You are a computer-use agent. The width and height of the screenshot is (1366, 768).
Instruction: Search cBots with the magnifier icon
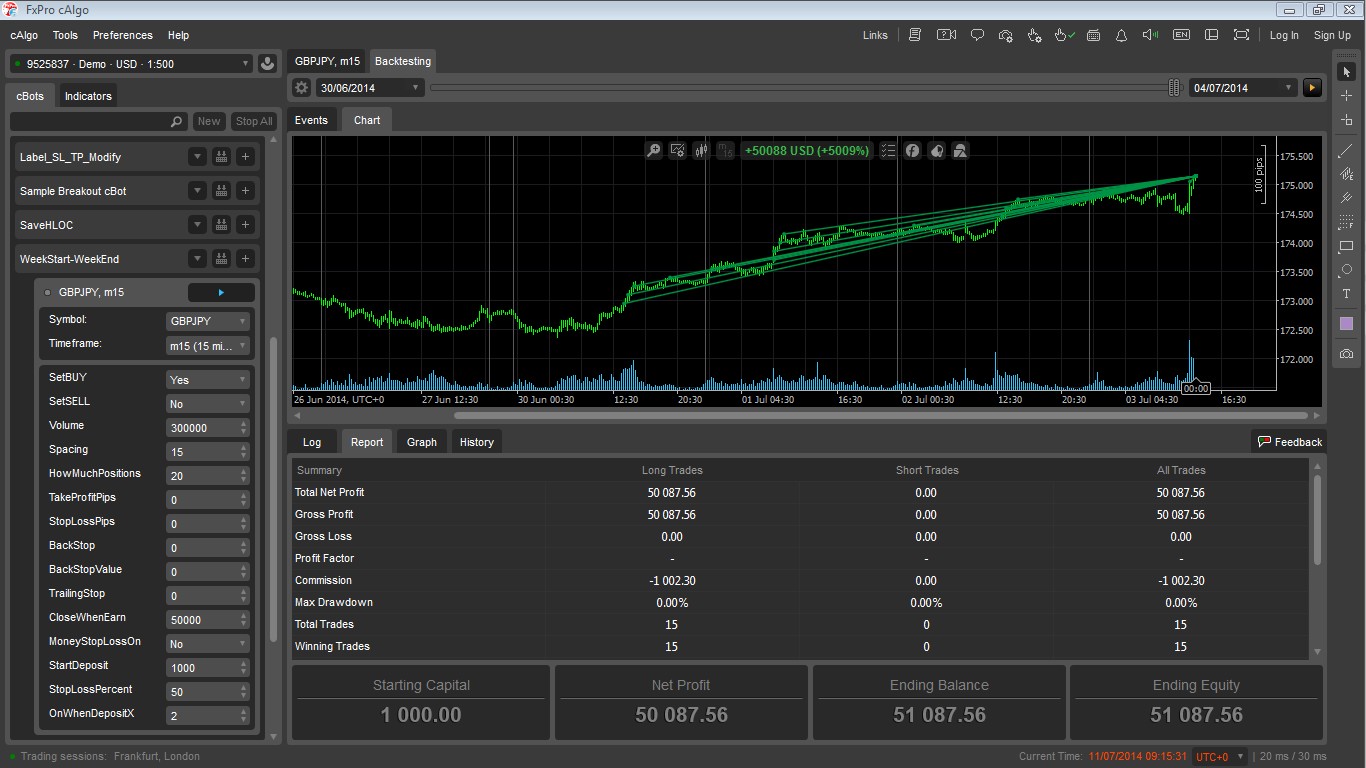[x=176, y=121]
